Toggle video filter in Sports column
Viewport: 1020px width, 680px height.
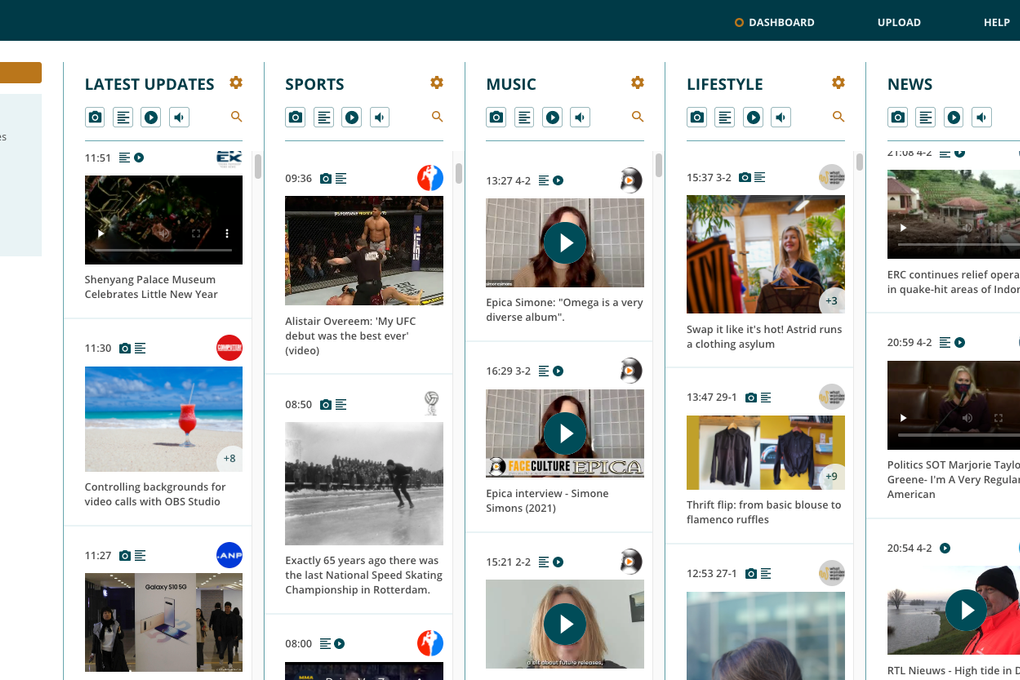coord(352,118)
